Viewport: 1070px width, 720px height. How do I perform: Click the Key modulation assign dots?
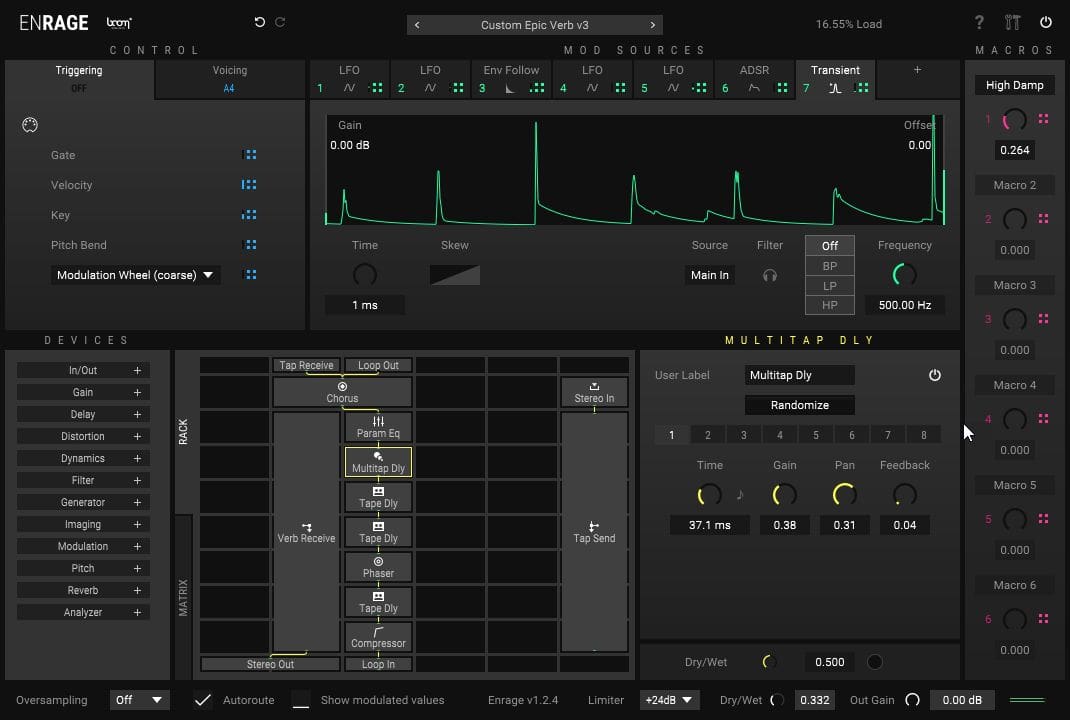click(250, 215)
